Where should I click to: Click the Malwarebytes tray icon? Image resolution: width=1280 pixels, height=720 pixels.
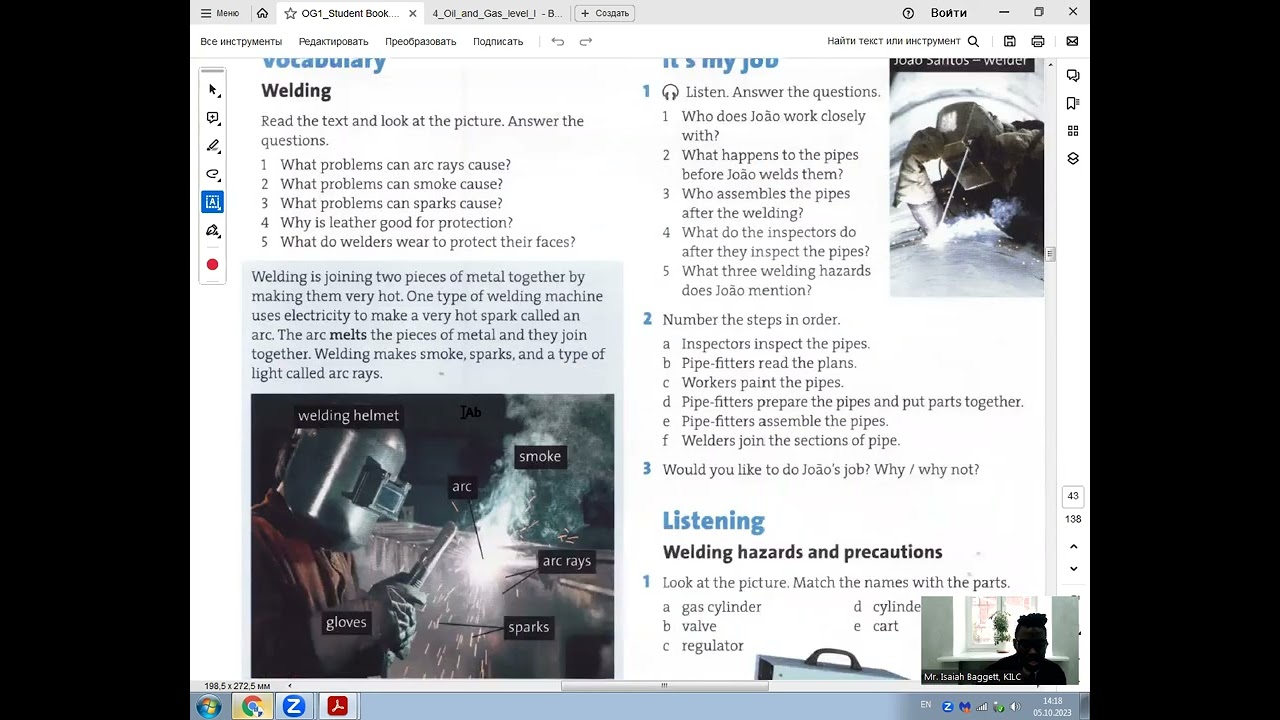(x=965, y=707)
